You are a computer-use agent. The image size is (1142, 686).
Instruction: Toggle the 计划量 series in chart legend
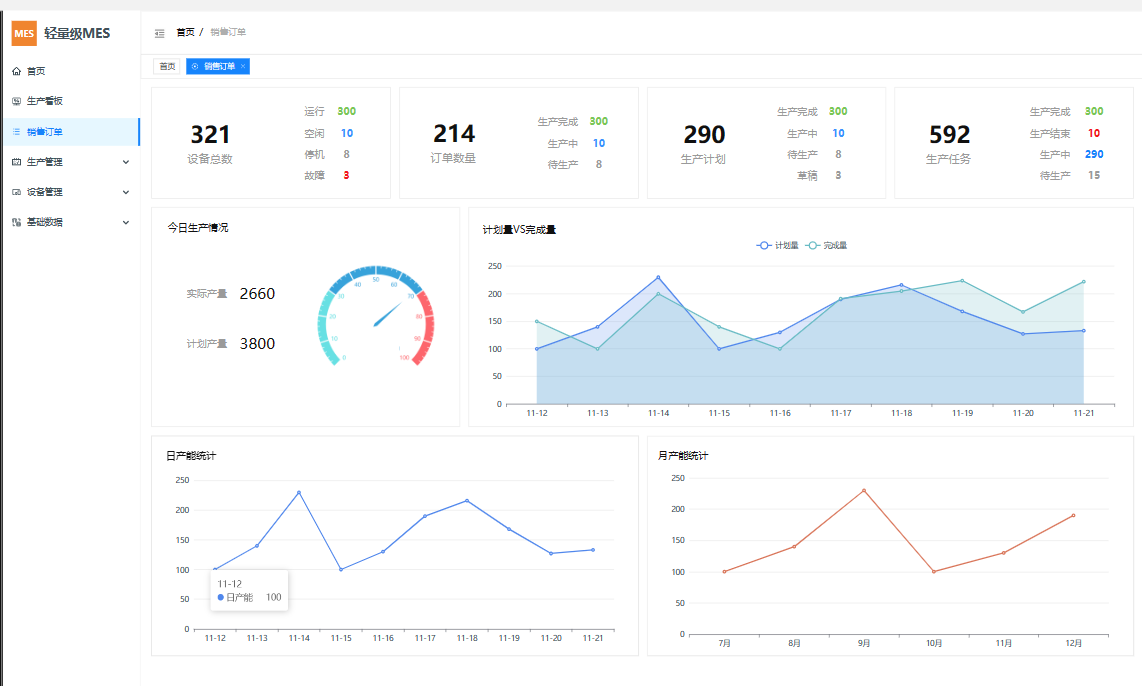point(778,245)
